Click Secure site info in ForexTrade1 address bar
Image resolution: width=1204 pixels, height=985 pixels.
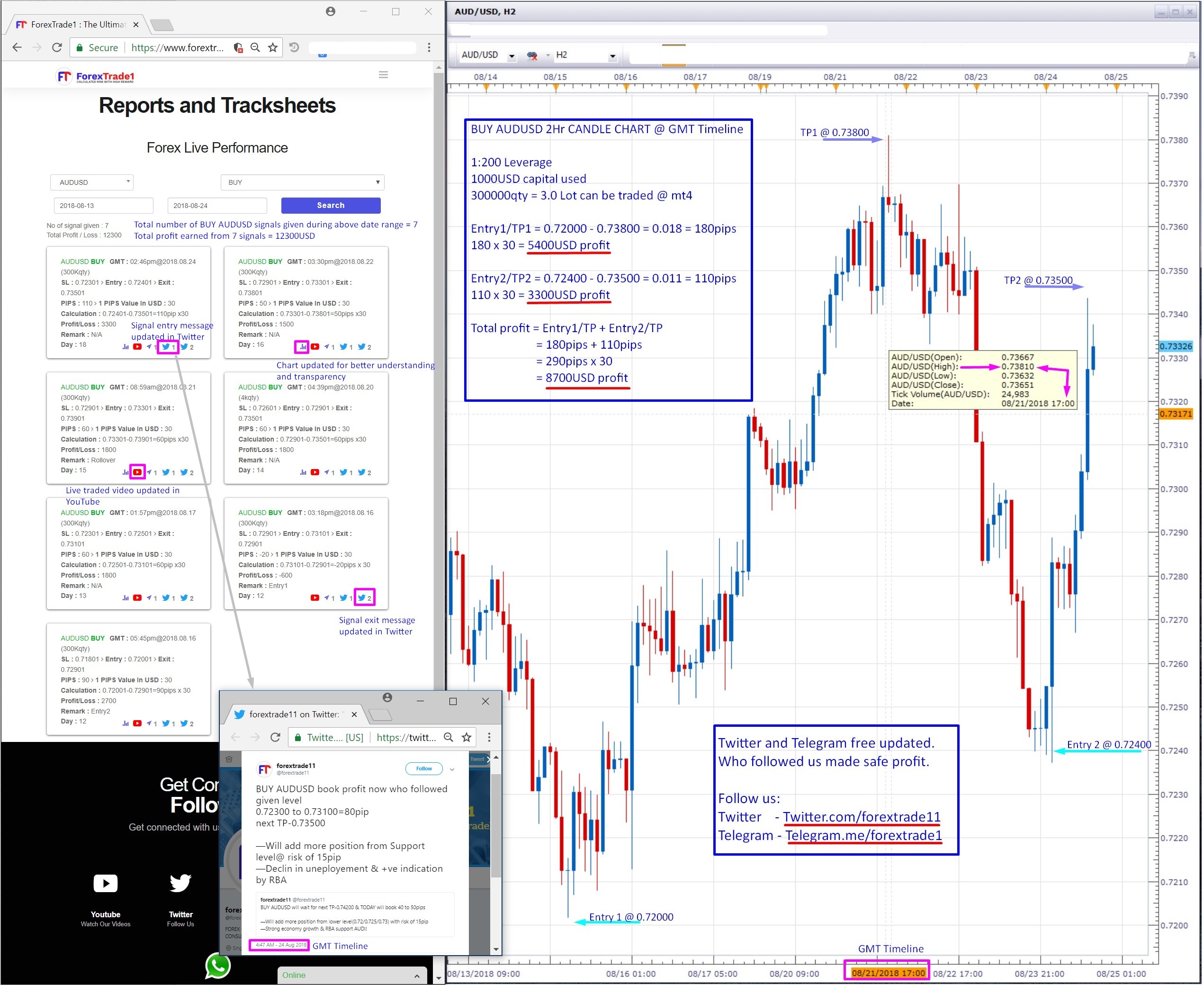pyautogui.click(x=97, y=48)
